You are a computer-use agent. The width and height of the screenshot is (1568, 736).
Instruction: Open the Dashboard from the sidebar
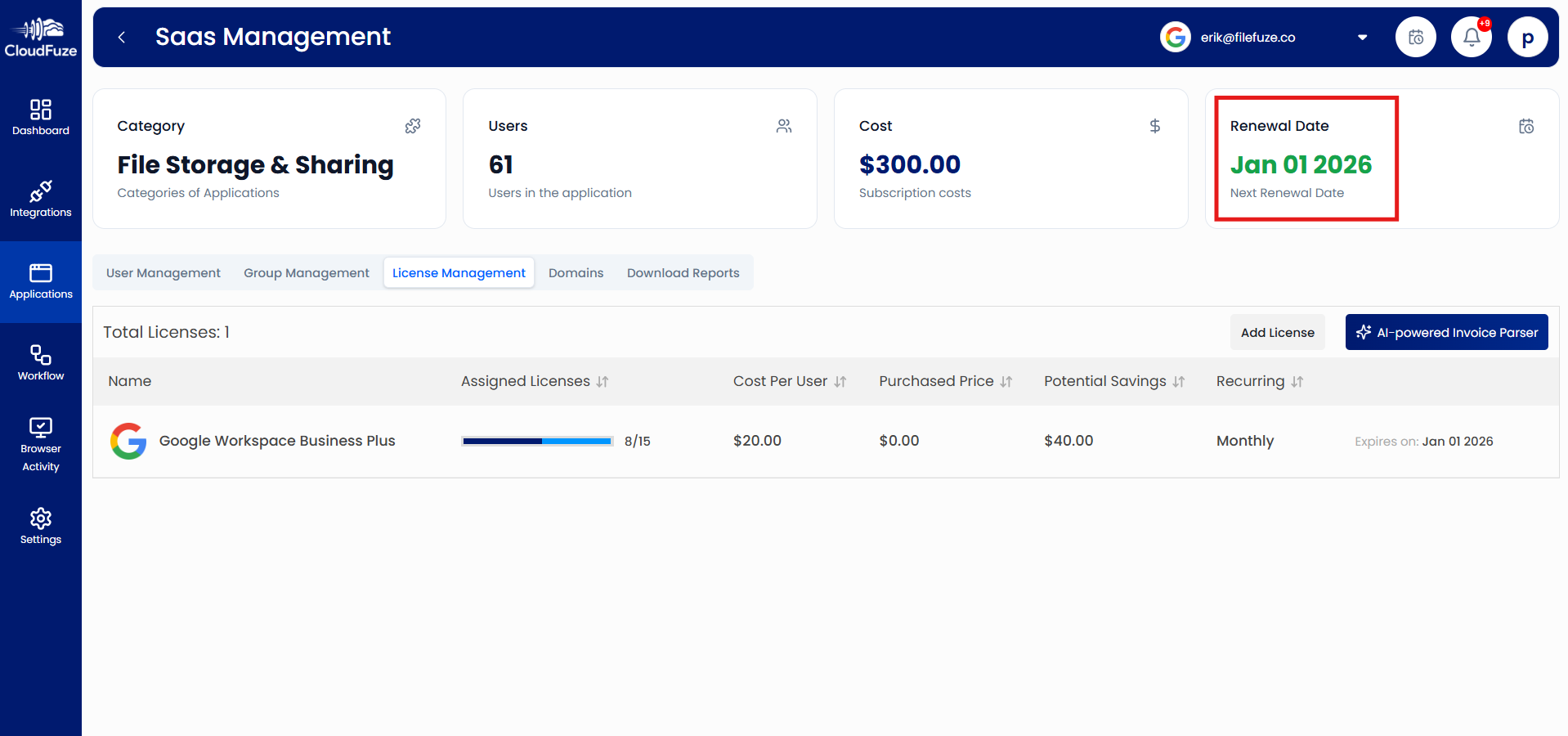(x=40, y=115)
